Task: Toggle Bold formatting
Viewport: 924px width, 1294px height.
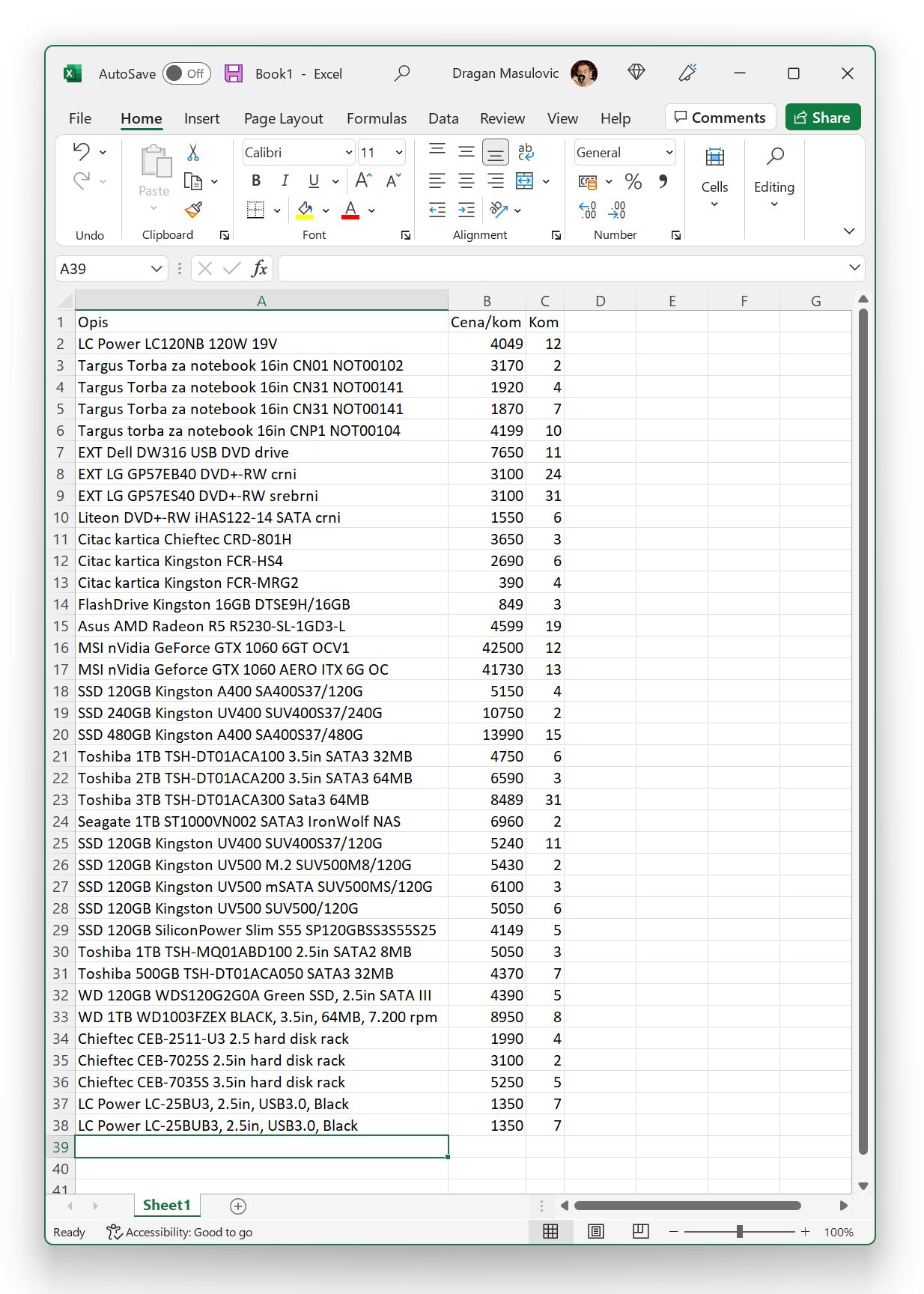Action: pos(256,180)
